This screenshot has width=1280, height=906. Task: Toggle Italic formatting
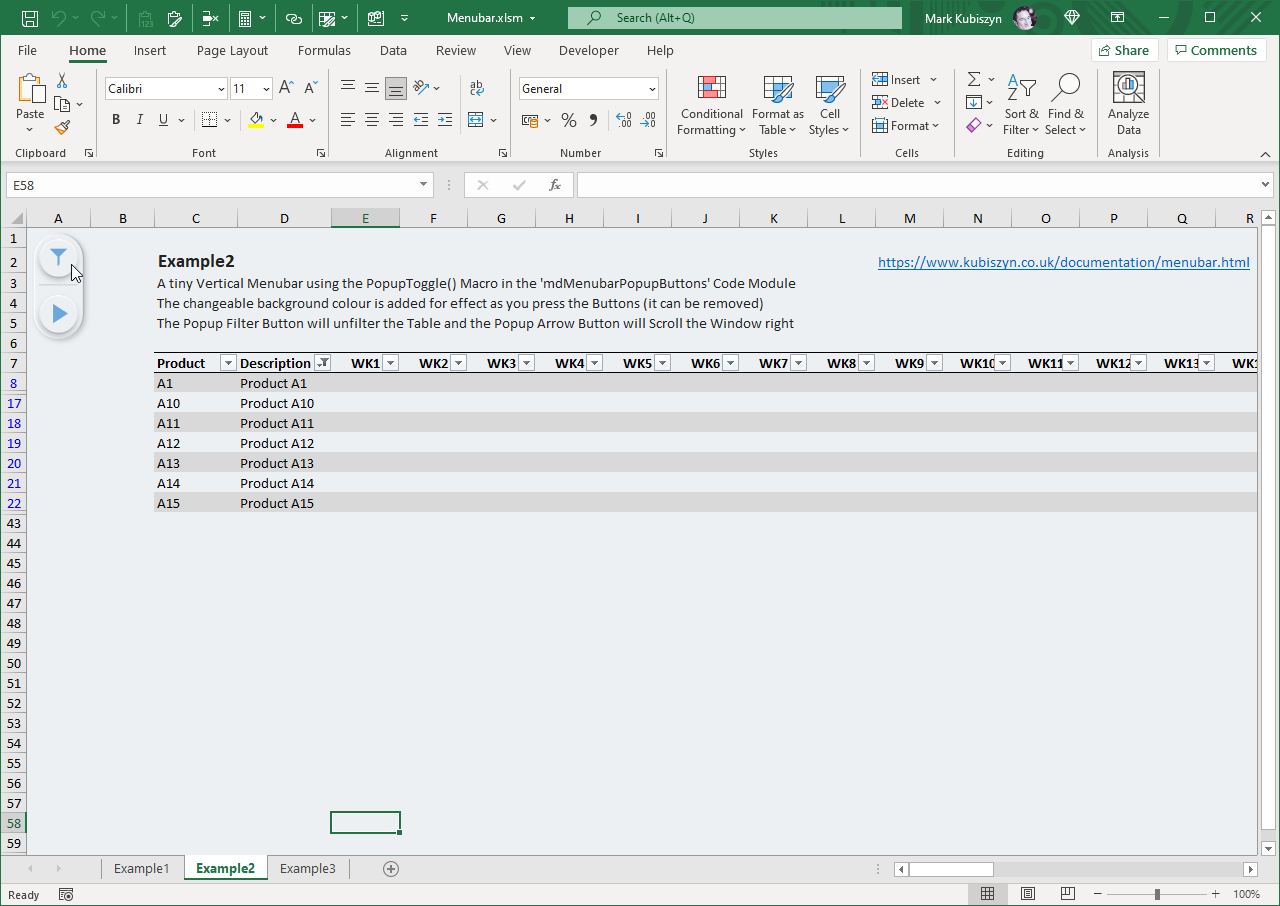coord(139,120)
